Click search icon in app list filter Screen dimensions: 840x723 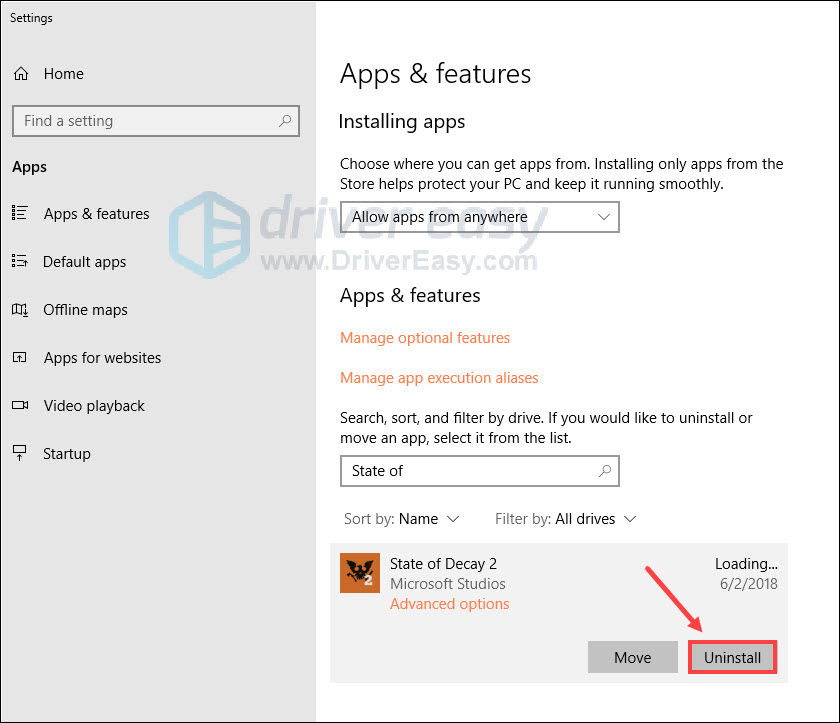pyautogui.click(x=604, y=471)
